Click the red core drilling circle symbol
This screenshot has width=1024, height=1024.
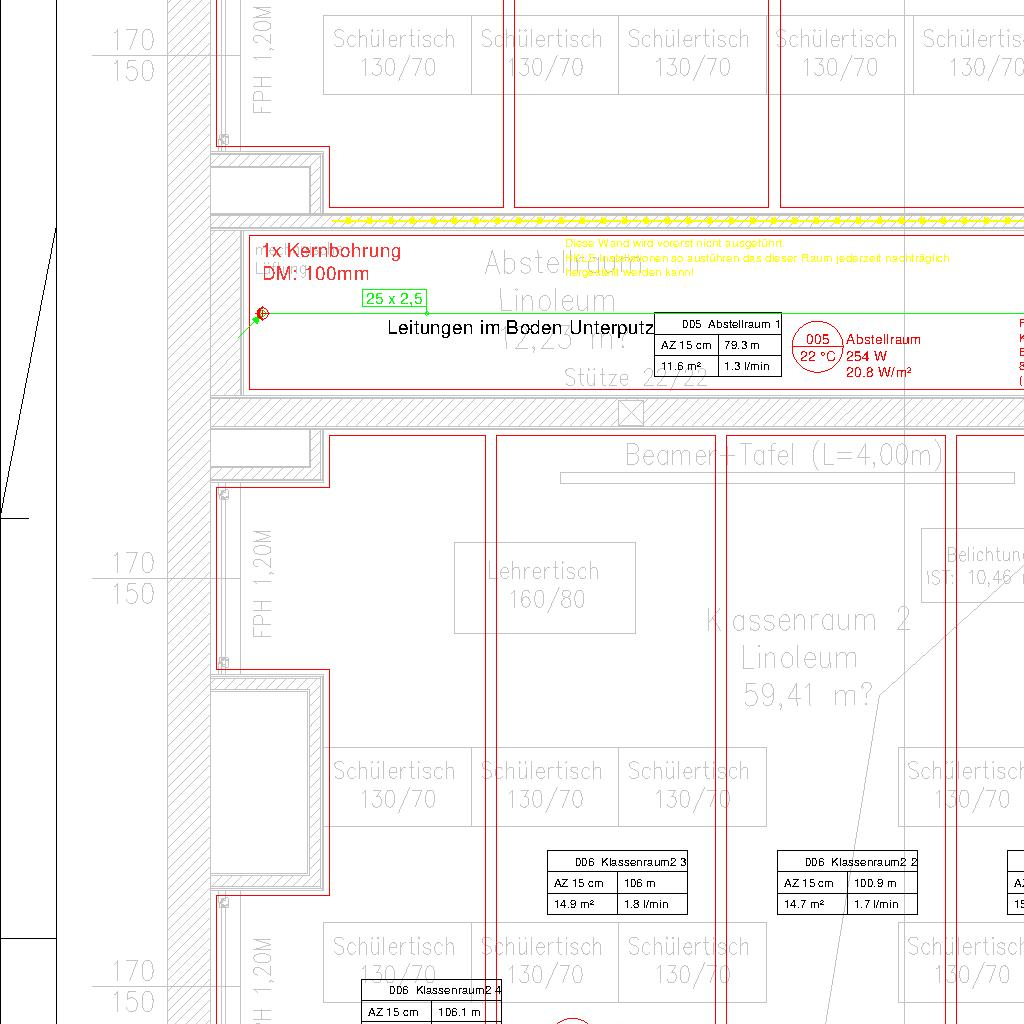tap(263, 314)
